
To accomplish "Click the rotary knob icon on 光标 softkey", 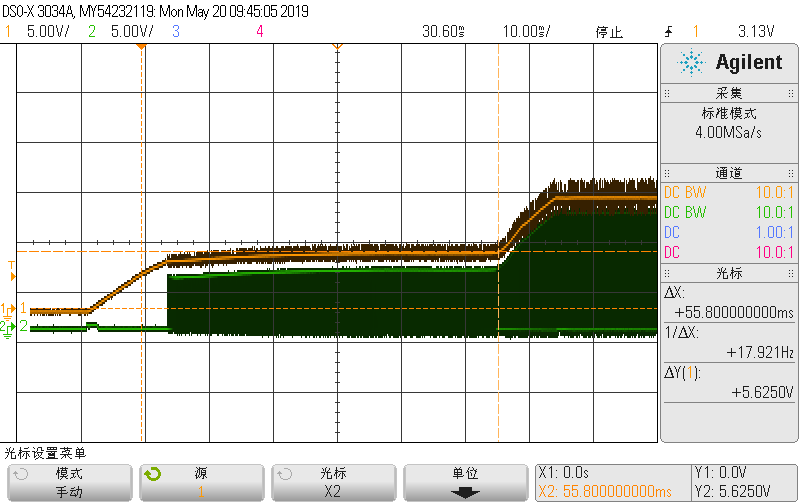I will [284, 474].
